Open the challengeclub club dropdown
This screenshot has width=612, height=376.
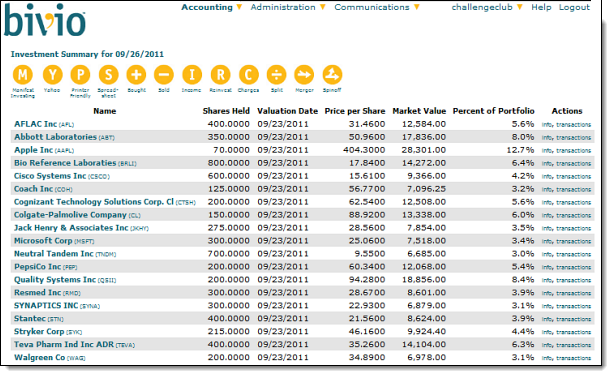coord(487,7)
